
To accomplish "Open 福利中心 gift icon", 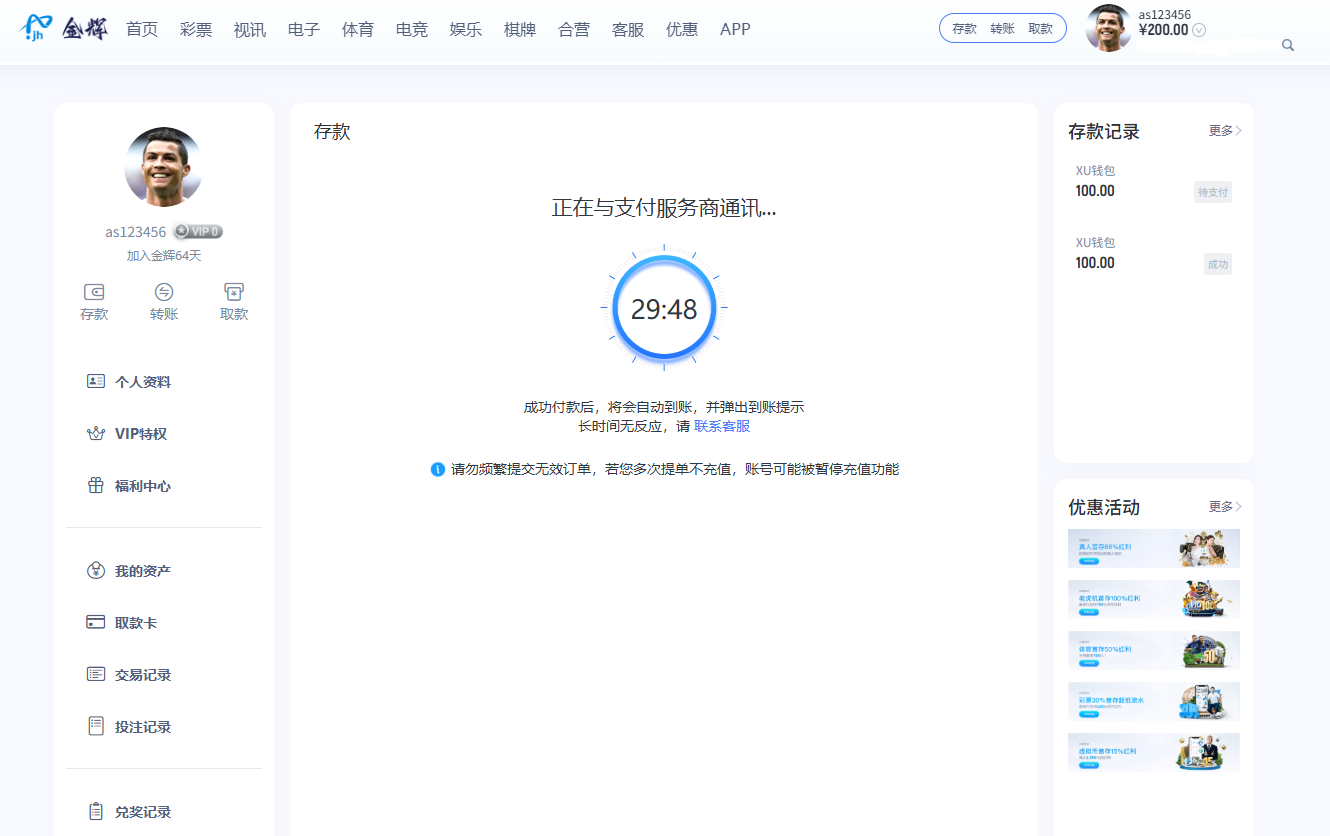I will tap(96, 486).
